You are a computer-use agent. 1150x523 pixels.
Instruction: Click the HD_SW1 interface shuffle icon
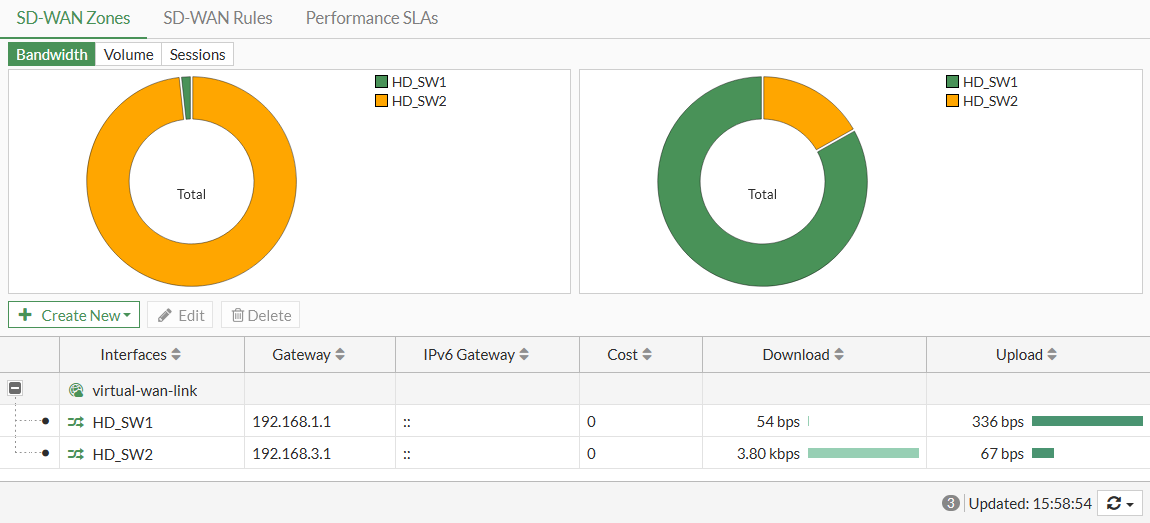76,422
